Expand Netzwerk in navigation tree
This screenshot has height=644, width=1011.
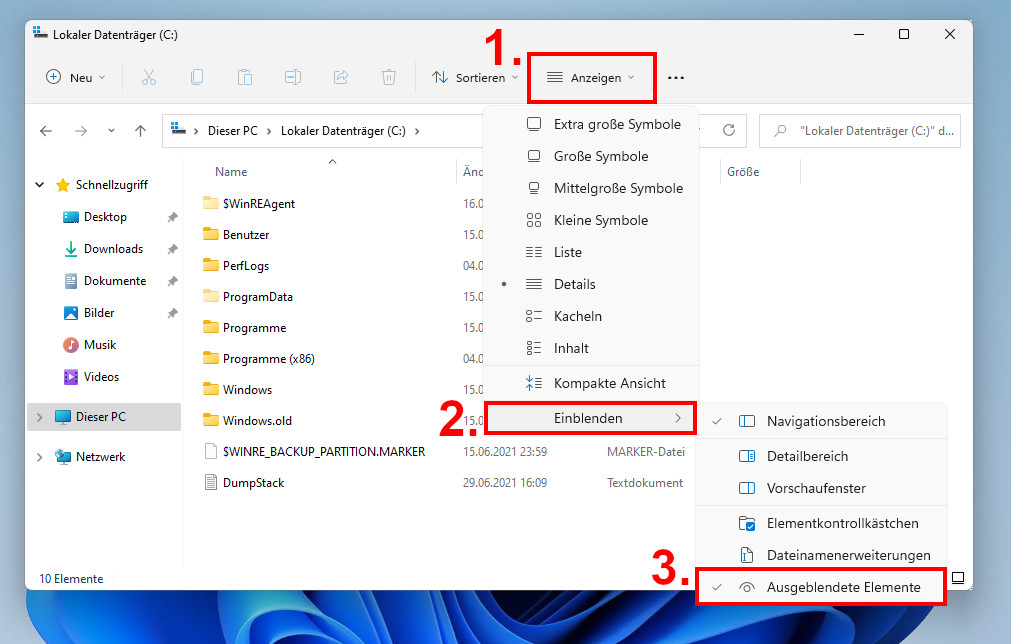click(x=39, y=457)
